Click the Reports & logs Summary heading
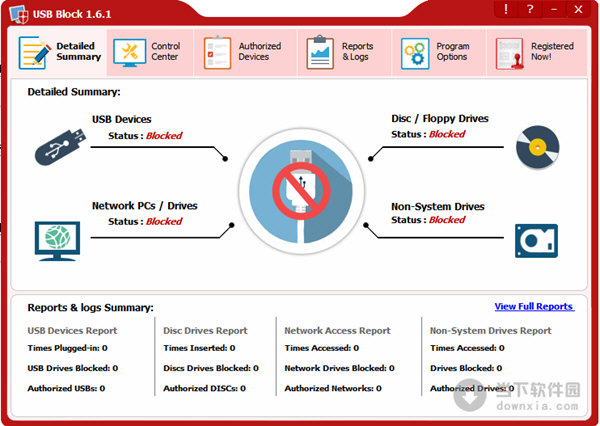600x426 pixels. pos(90,308)
